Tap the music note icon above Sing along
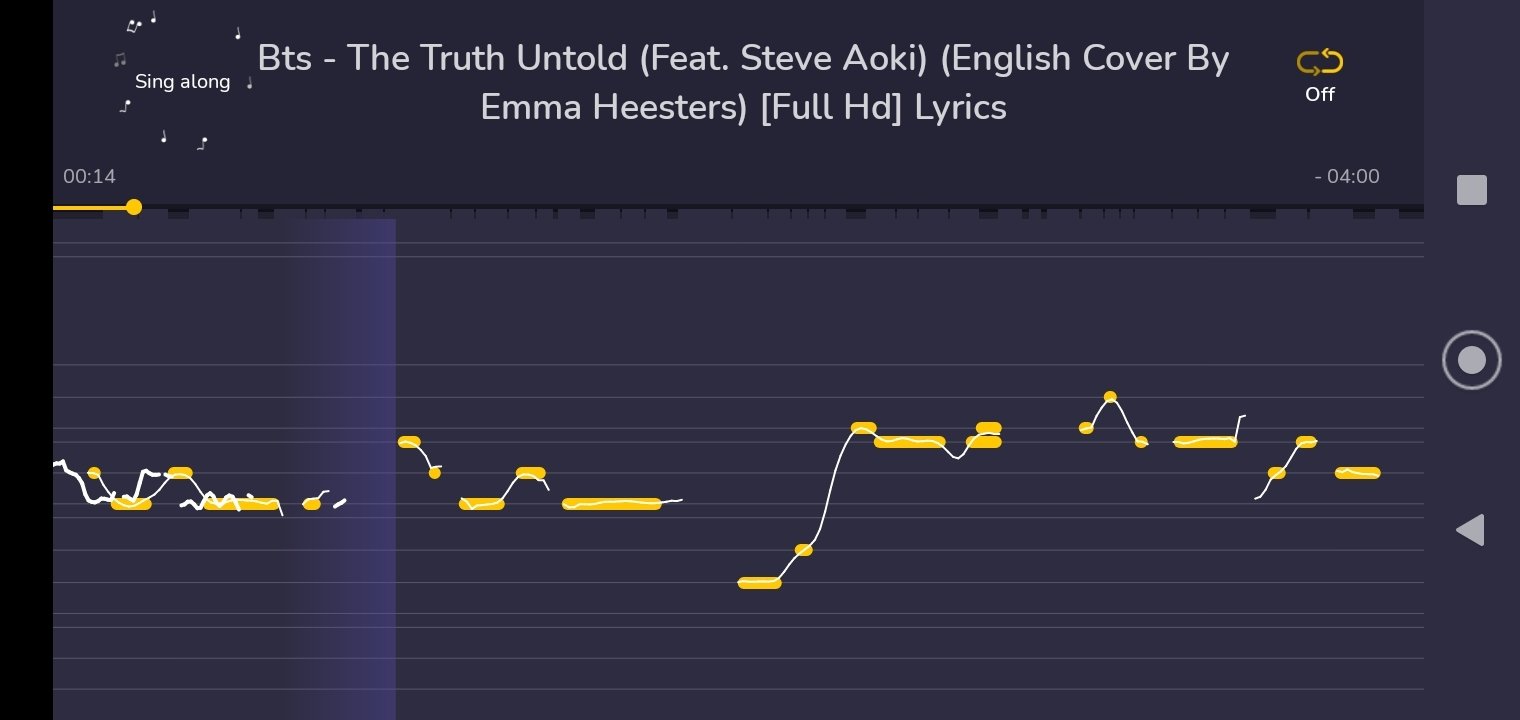The image size is (1520, 720). (x=153, y=18)
